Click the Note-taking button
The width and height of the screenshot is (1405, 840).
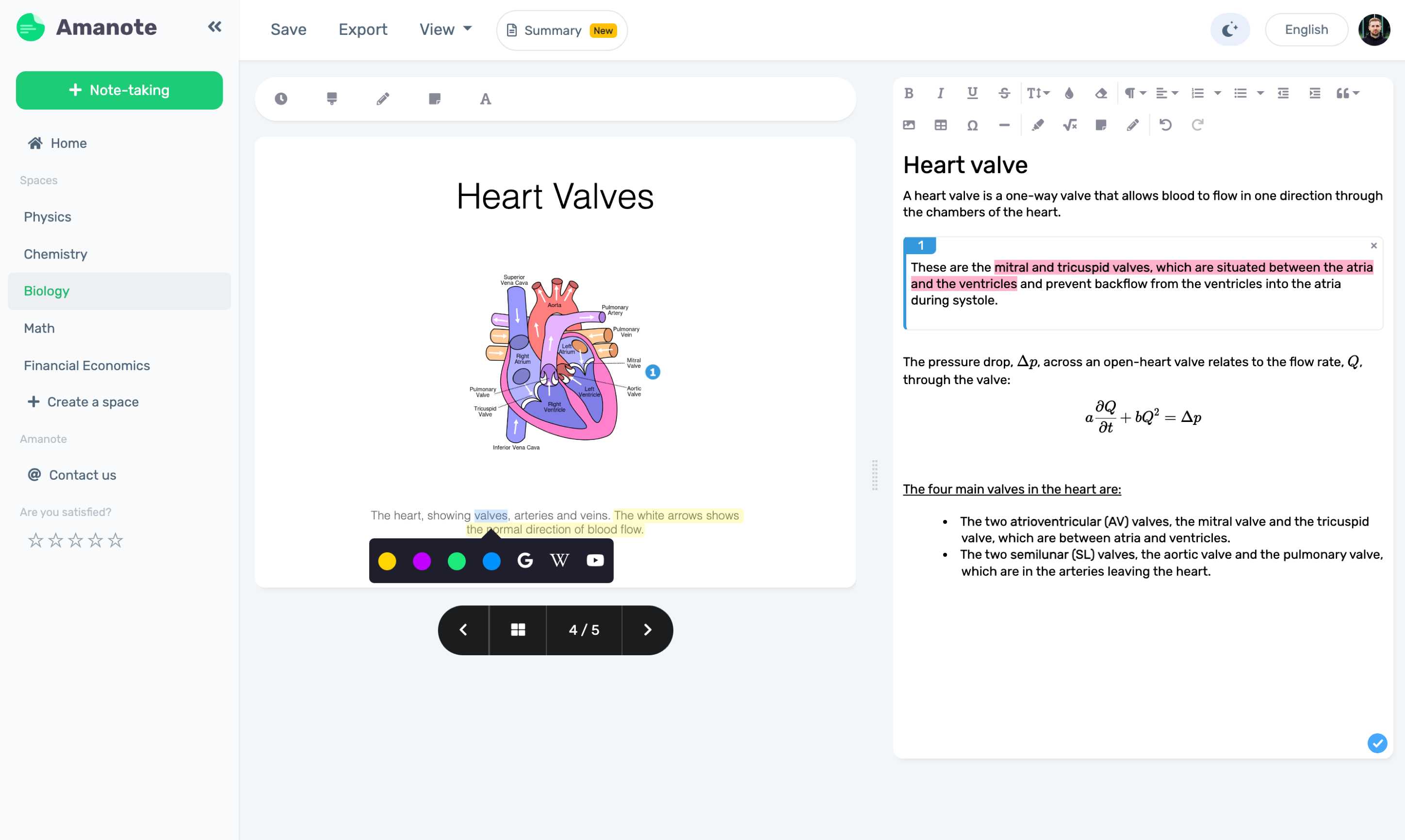pos(119,90)
